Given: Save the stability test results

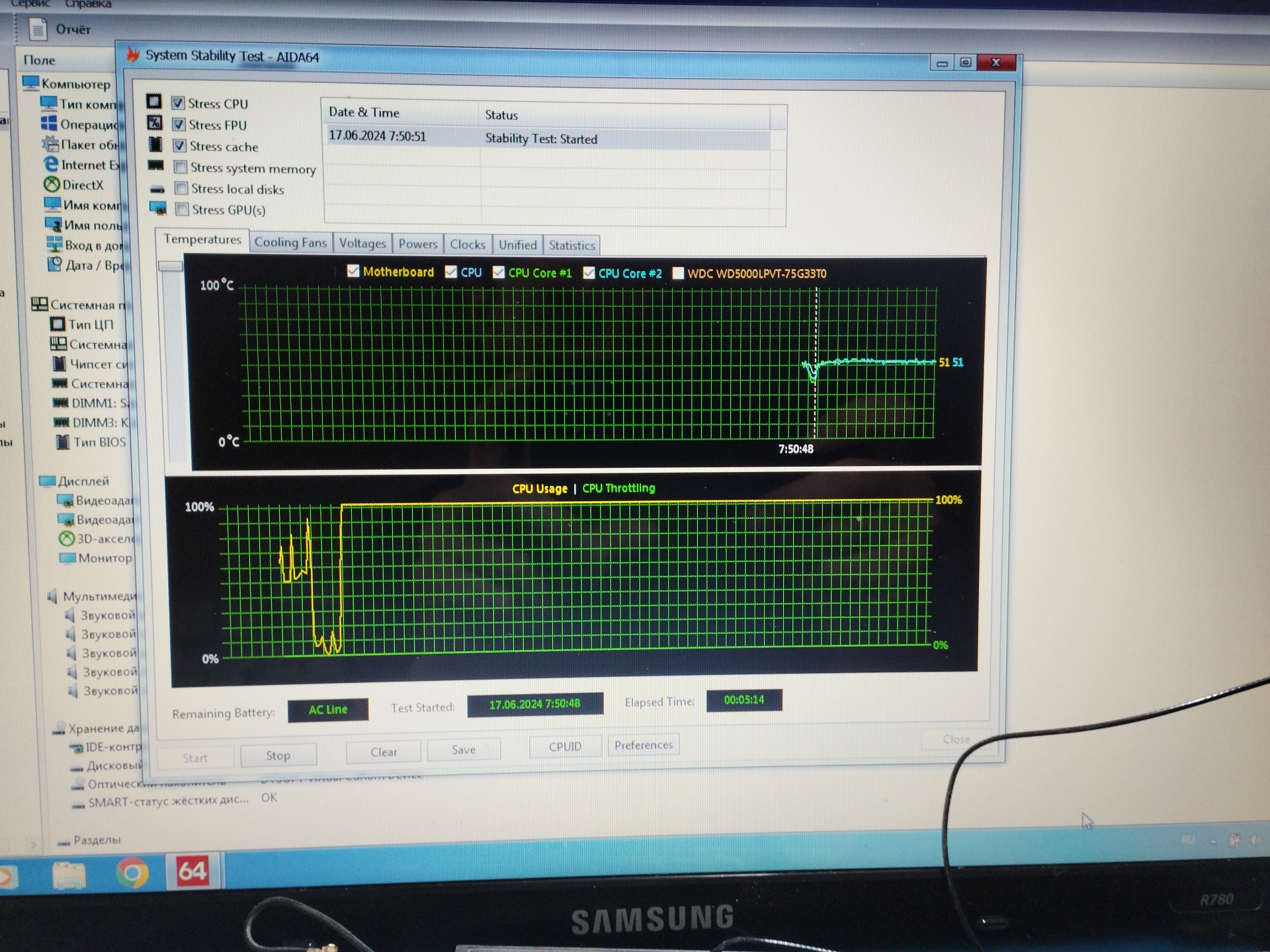Looking at the screenshot, I should 464,750.
